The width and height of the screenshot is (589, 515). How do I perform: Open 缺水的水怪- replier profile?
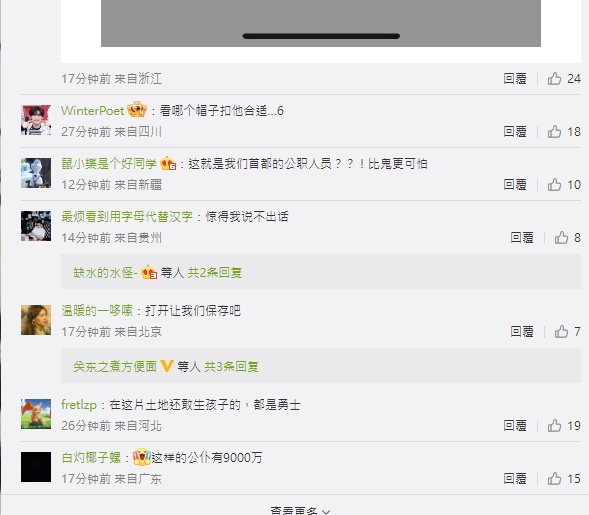click(x=106, y=273)
